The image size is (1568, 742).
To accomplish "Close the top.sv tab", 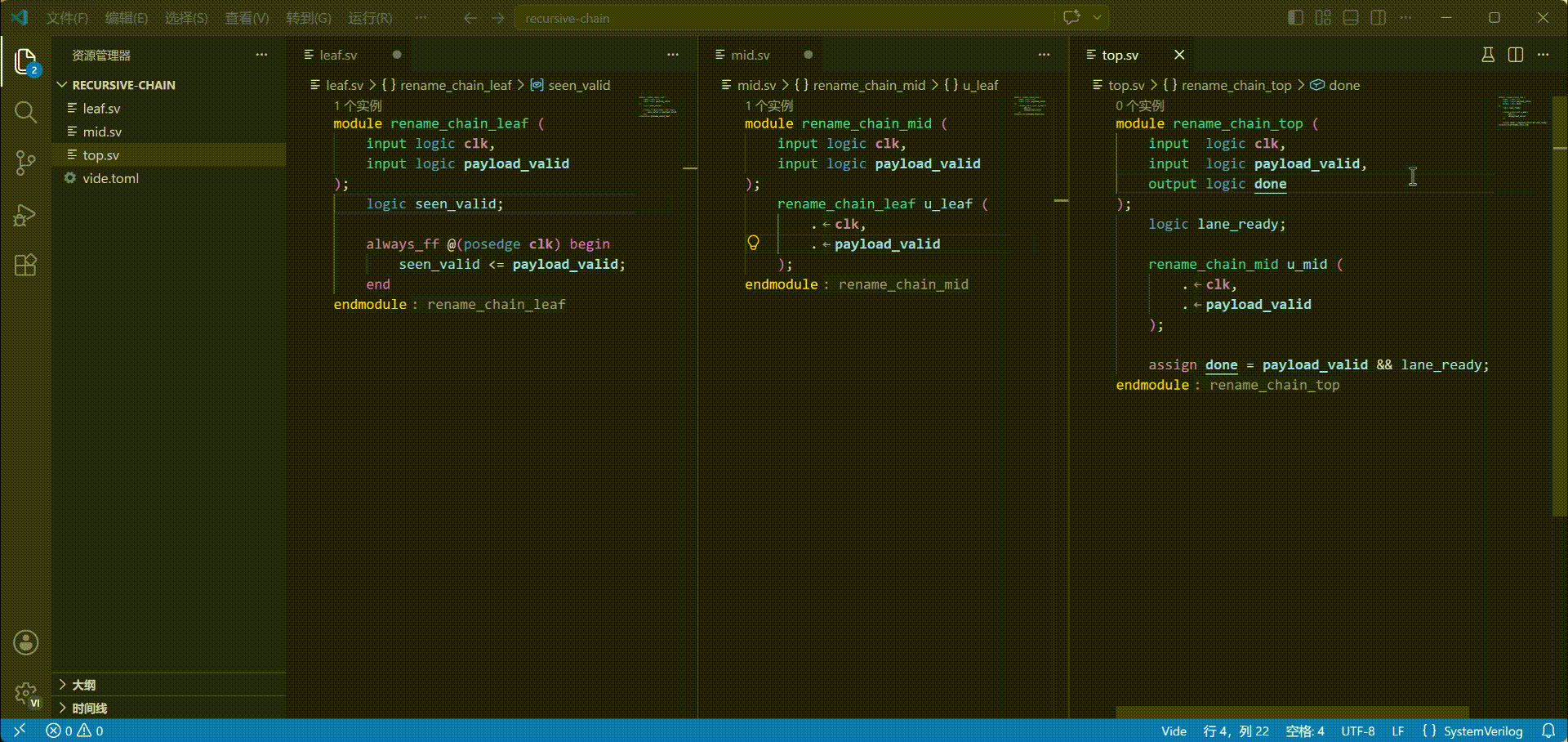I will click(x=1179, y=55).
